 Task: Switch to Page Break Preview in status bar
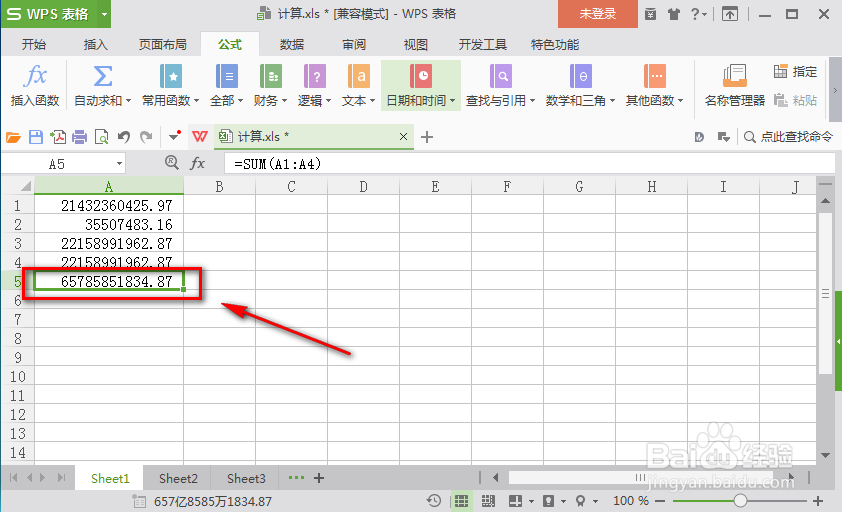point(488,501)
